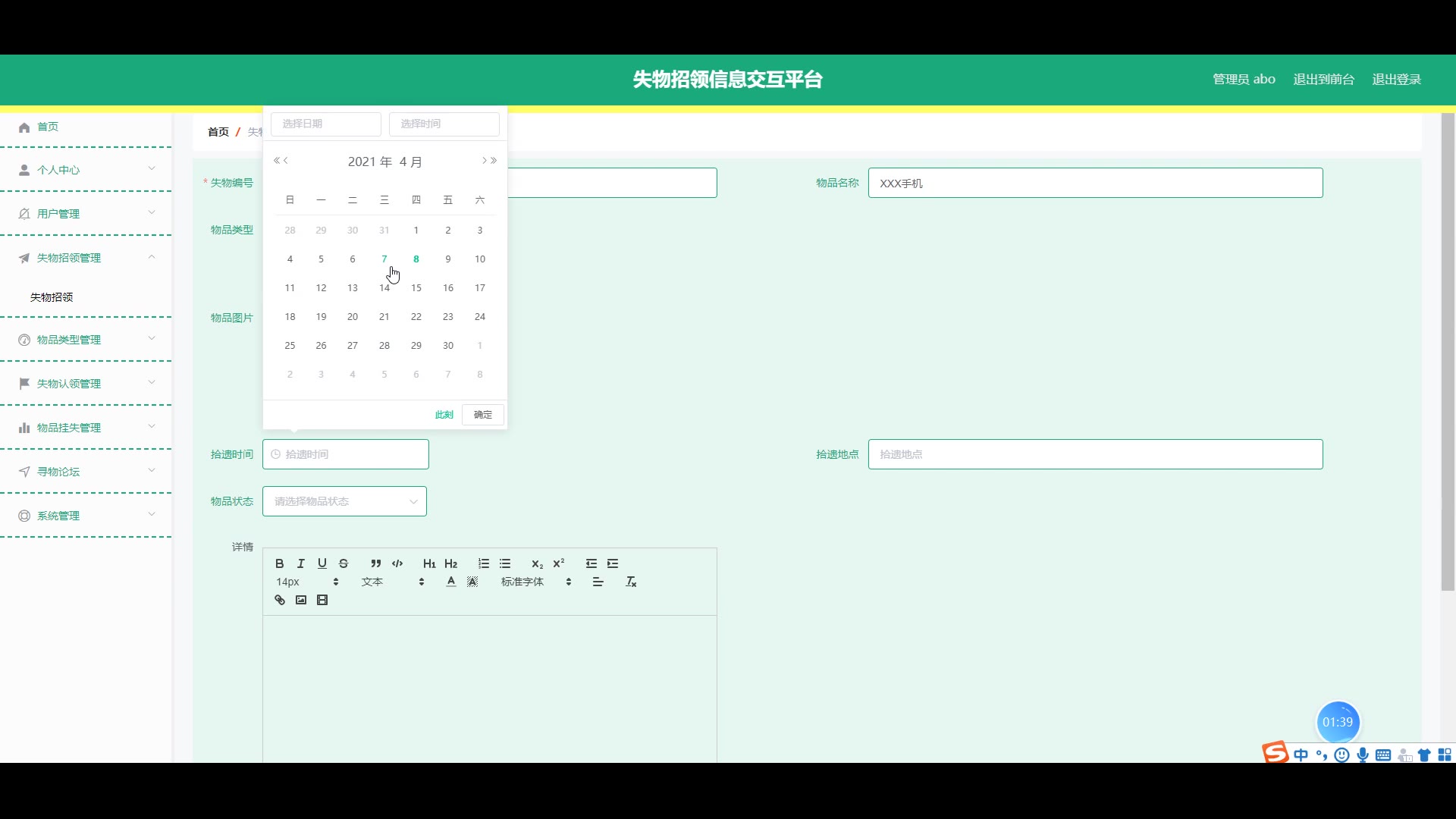This screenshot has width=1456, height=819.
Task: Open 首页 in the sidebar
Action: click(48, 127)
